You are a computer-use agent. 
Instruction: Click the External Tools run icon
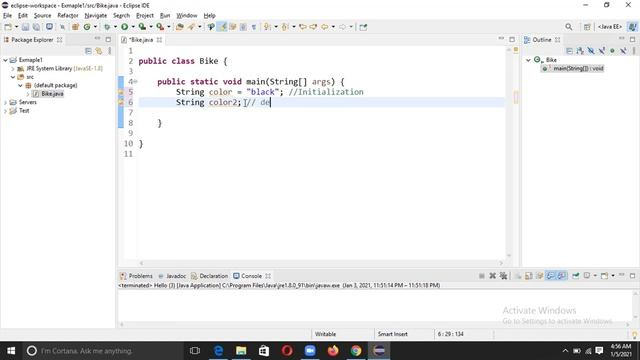click(160, 27)
